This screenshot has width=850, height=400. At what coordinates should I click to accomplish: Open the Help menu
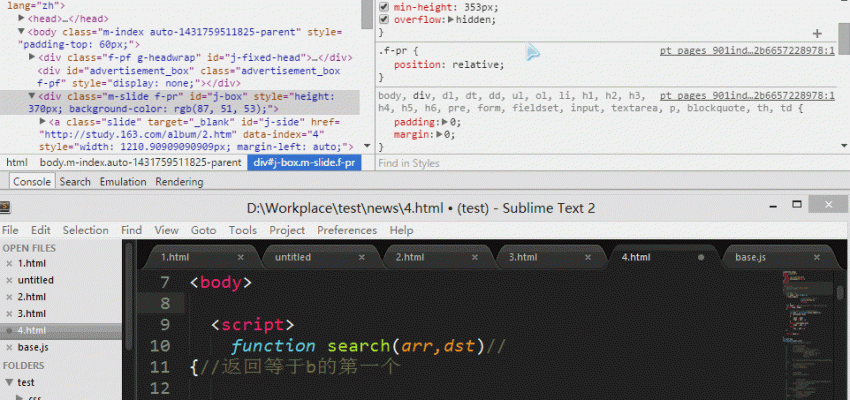[401, 230]
